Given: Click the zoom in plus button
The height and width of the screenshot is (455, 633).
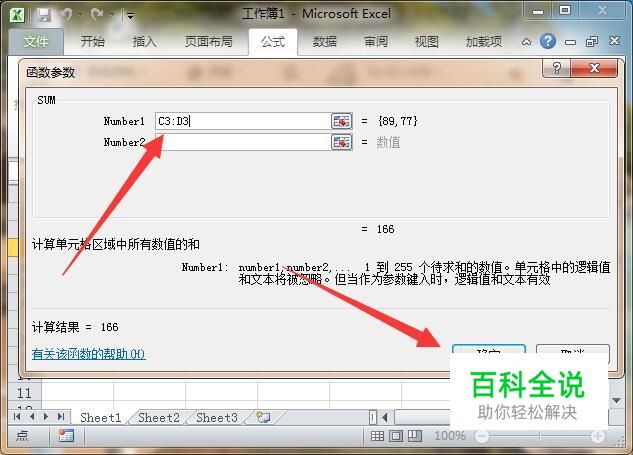Looking at the screenshot, I should pos(598,436).
